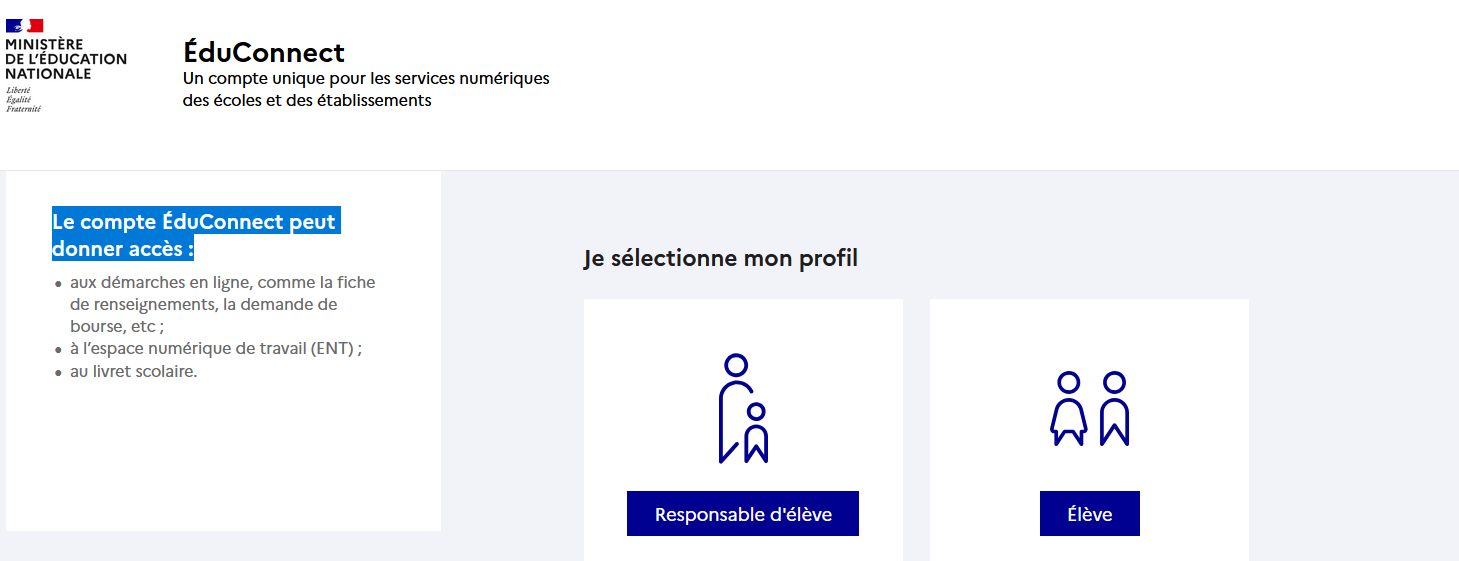Screen dimensions: 1459x561
Task: Click the "espace numérique de travail (ENT)" bullet item
Action: pos(216,349)
